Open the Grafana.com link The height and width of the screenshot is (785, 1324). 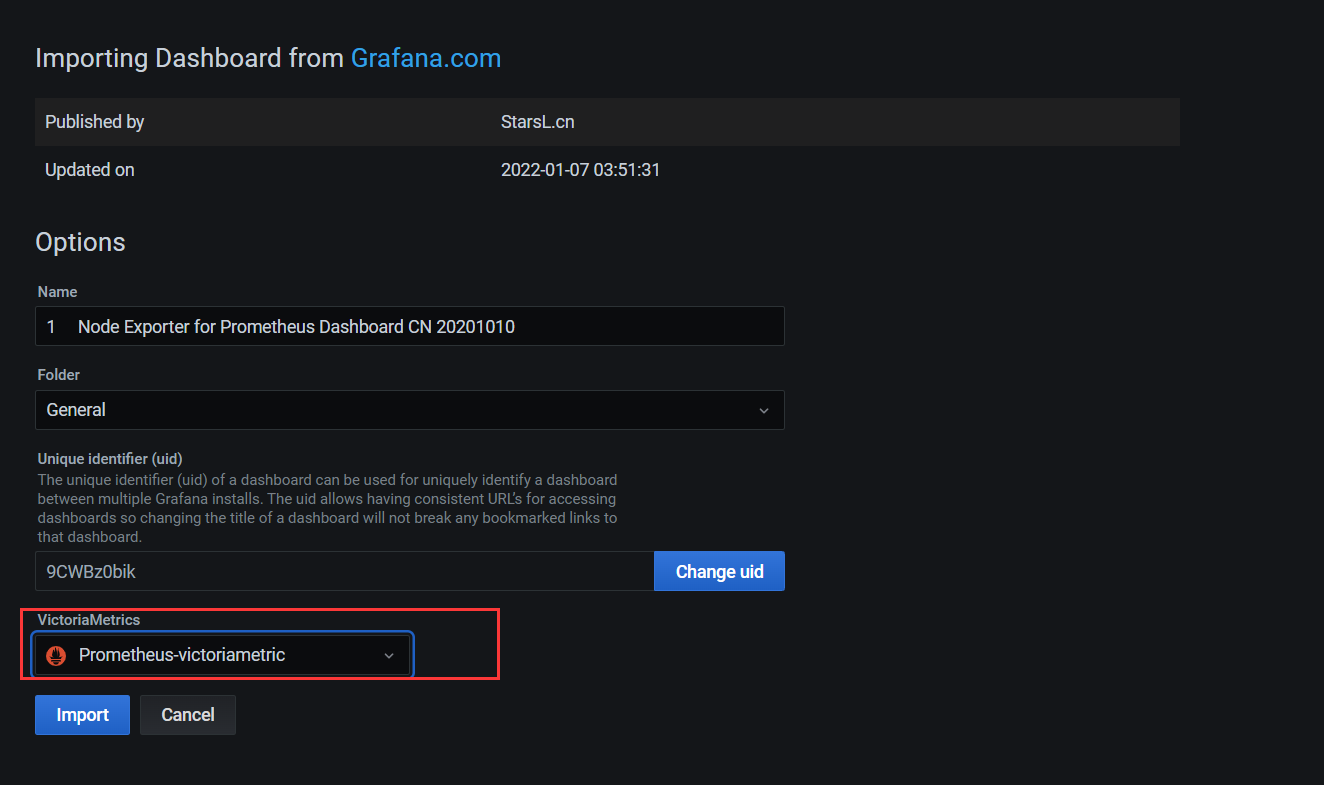[426, 58]
